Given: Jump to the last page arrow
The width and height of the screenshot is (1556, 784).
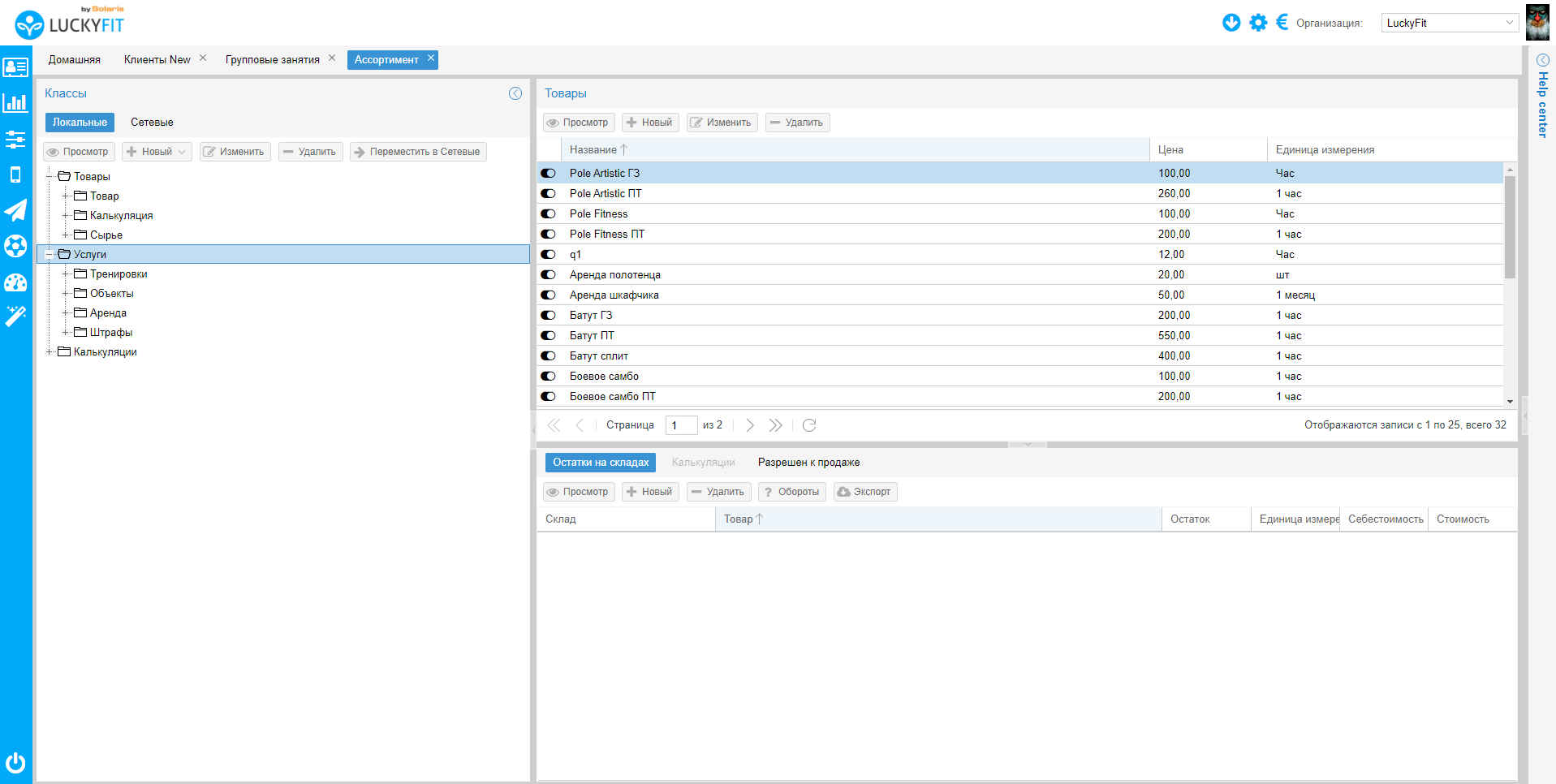Looking at the screenshot, I should pos(776,425).
